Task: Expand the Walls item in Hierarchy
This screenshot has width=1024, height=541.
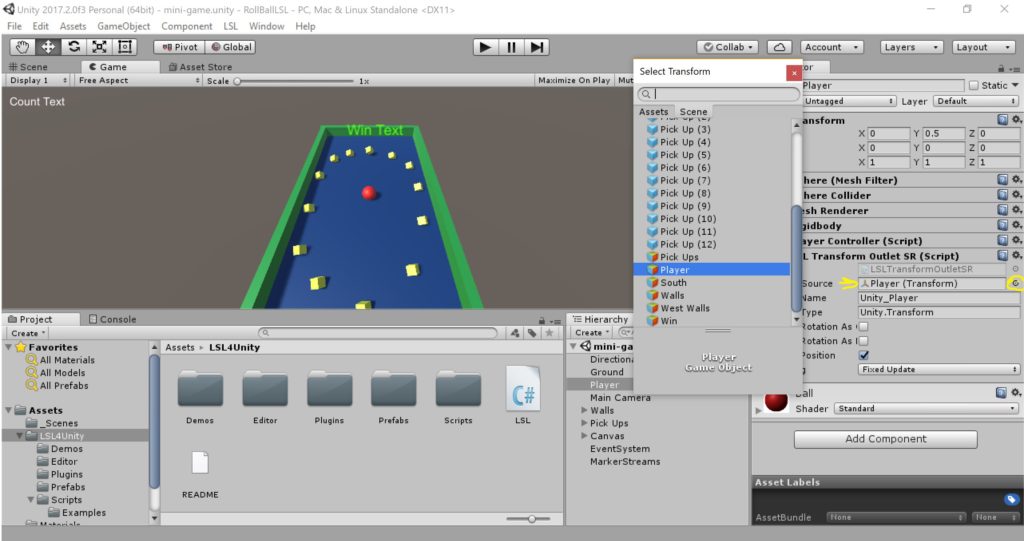Action: (x=584, y=410)
